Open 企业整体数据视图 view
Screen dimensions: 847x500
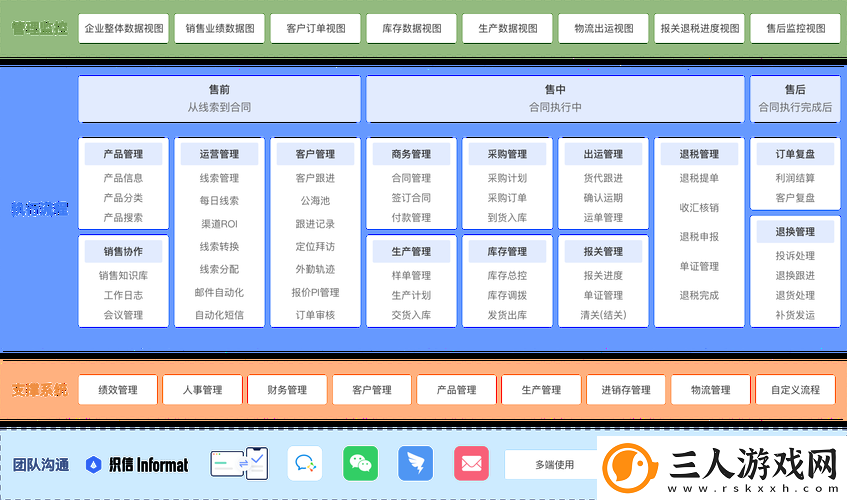[124, 29]
